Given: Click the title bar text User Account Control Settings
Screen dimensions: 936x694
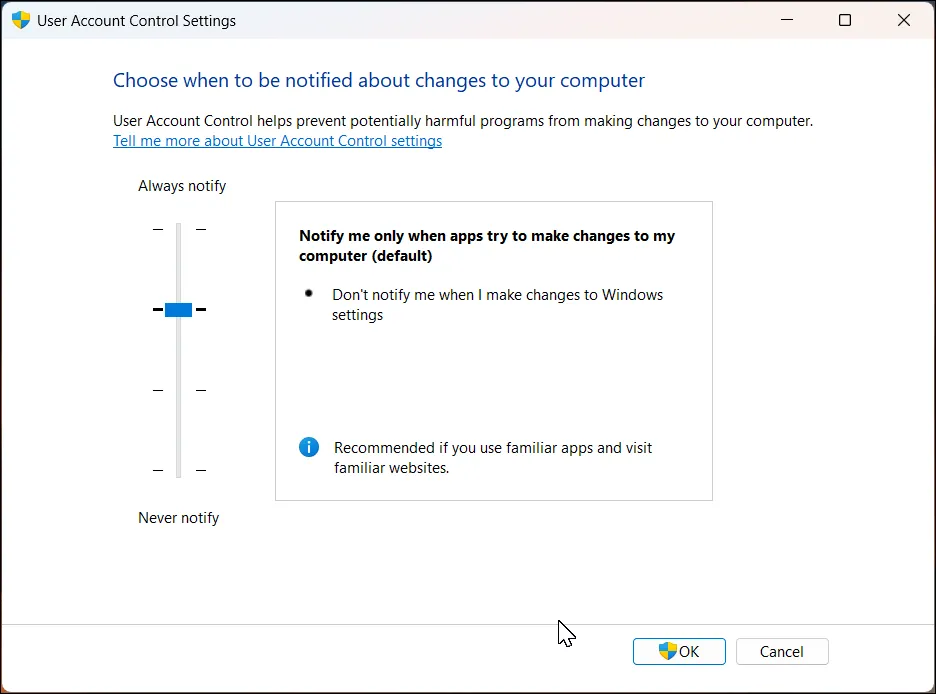Looking at the screenshot, I should coord(136,20).
